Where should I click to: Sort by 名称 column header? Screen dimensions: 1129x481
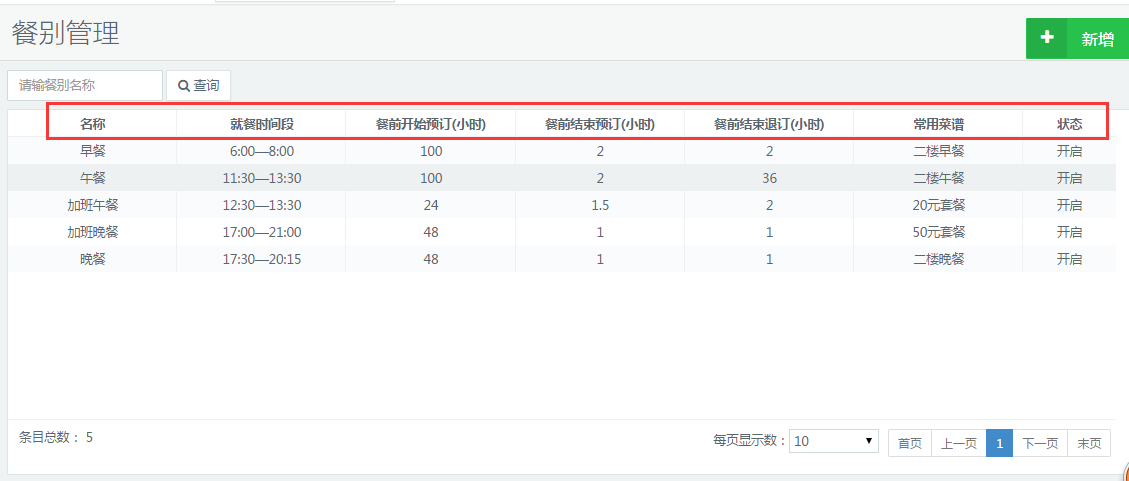coord(93,124)
